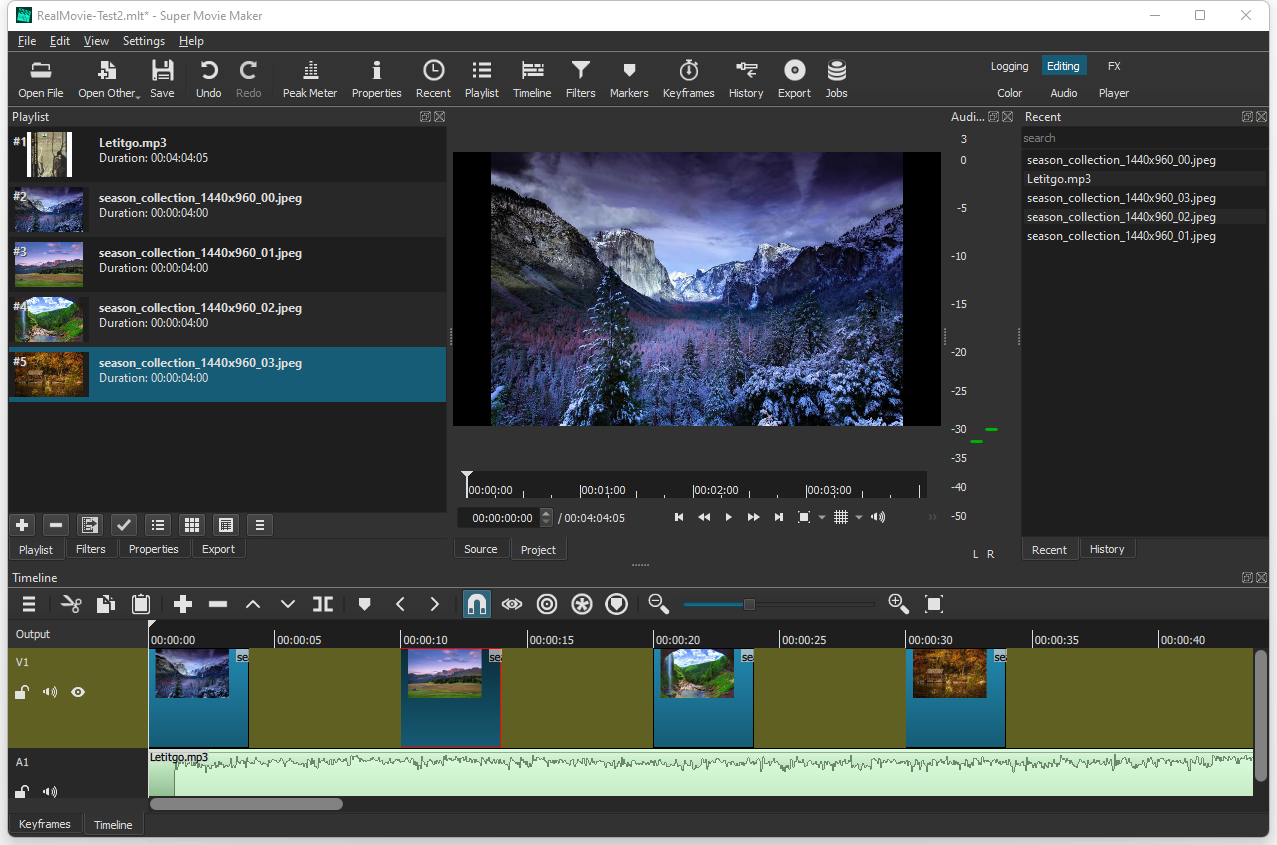Open the Markers panel

point(628,79)
